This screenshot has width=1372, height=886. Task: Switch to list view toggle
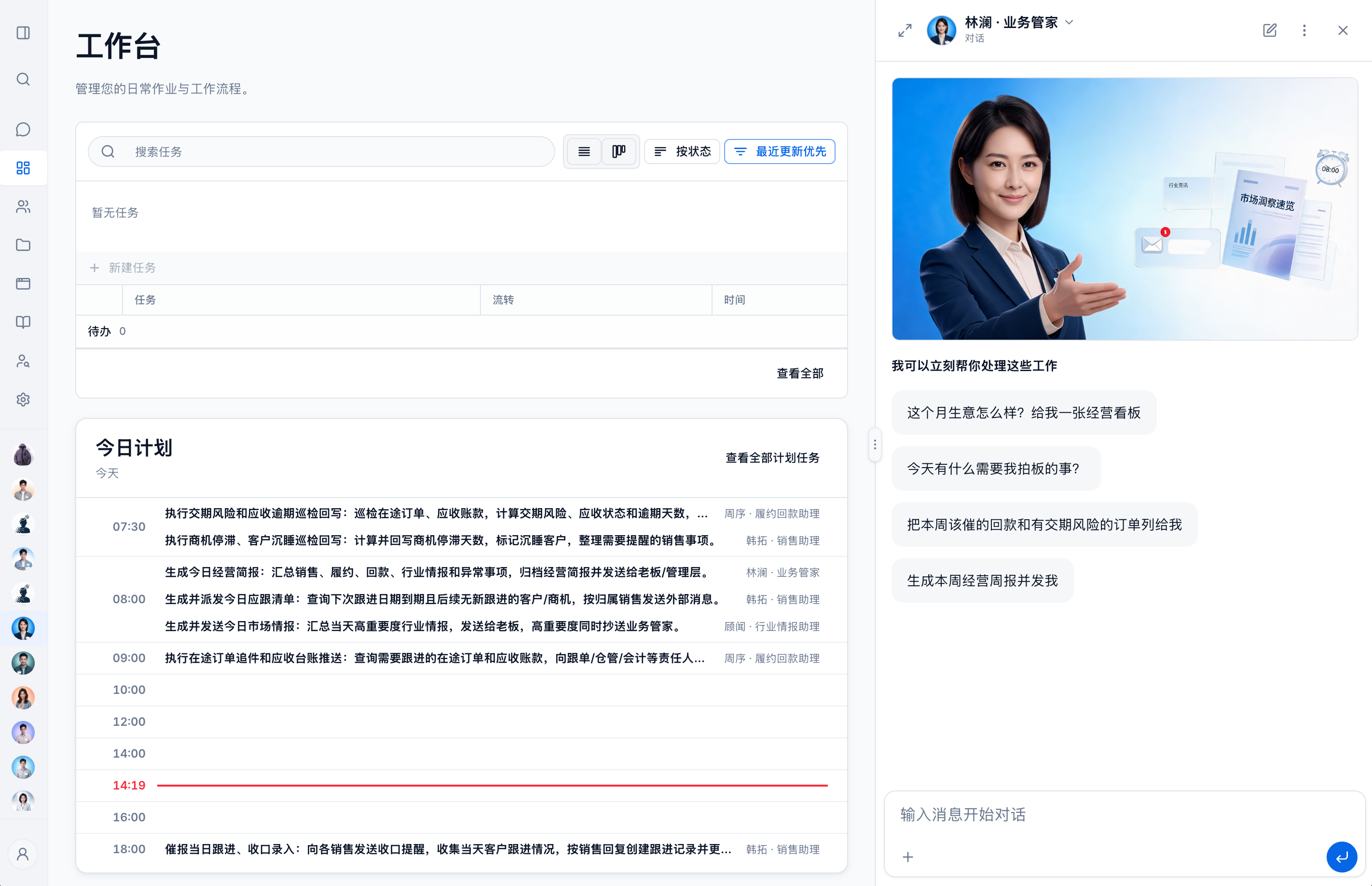pos(584,152)
